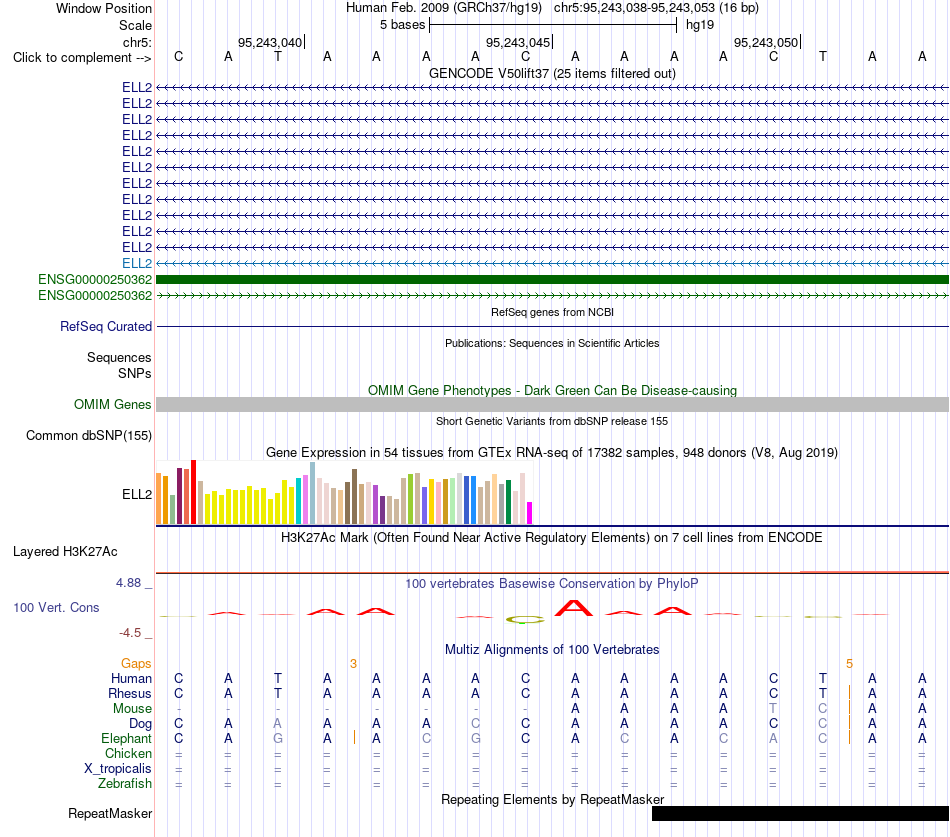Open Short Genetic Variants from dbSNP title
The image size is (950, 837).
pos(552,421)
